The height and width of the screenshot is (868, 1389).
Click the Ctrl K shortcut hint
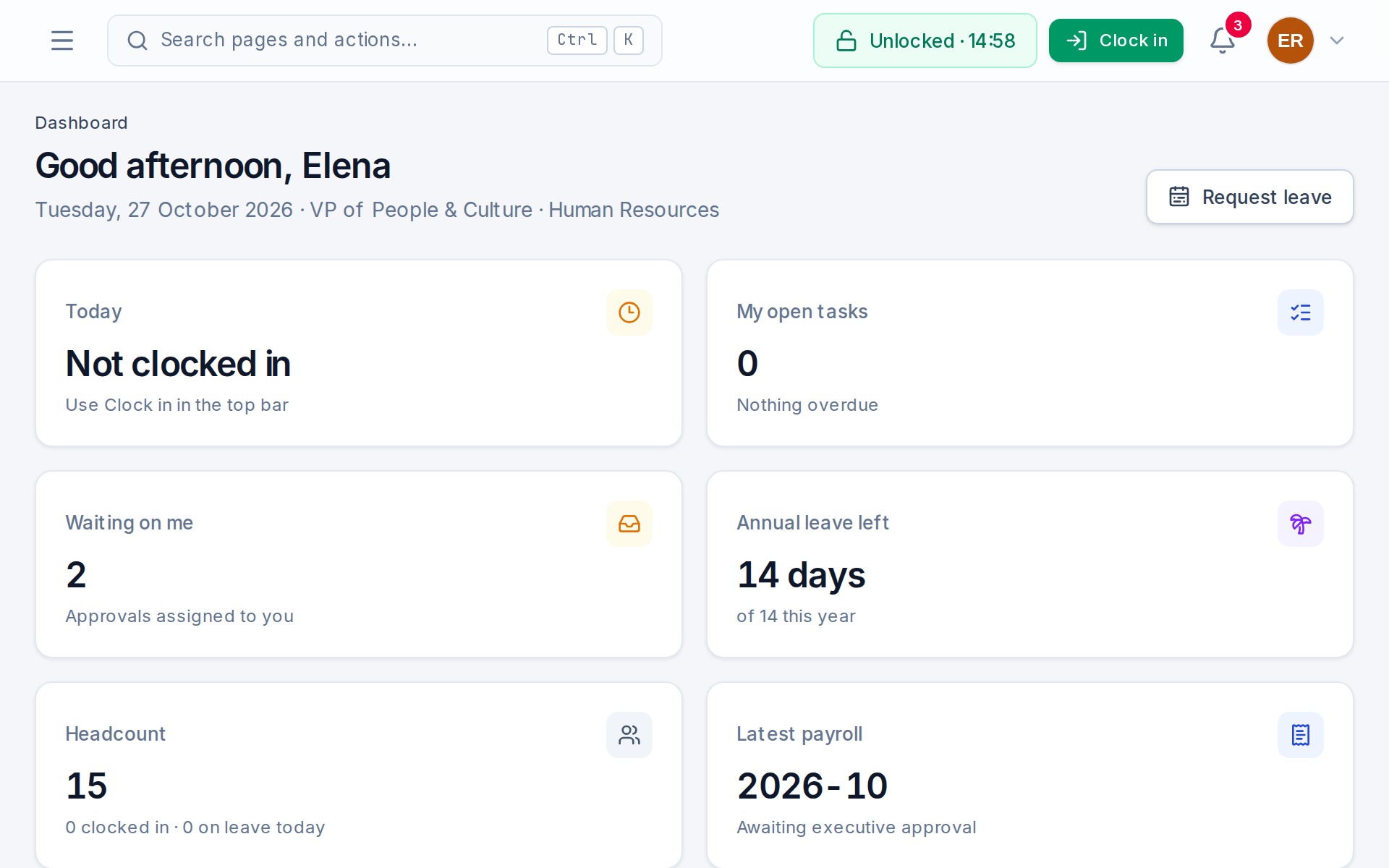coord(595,40)
